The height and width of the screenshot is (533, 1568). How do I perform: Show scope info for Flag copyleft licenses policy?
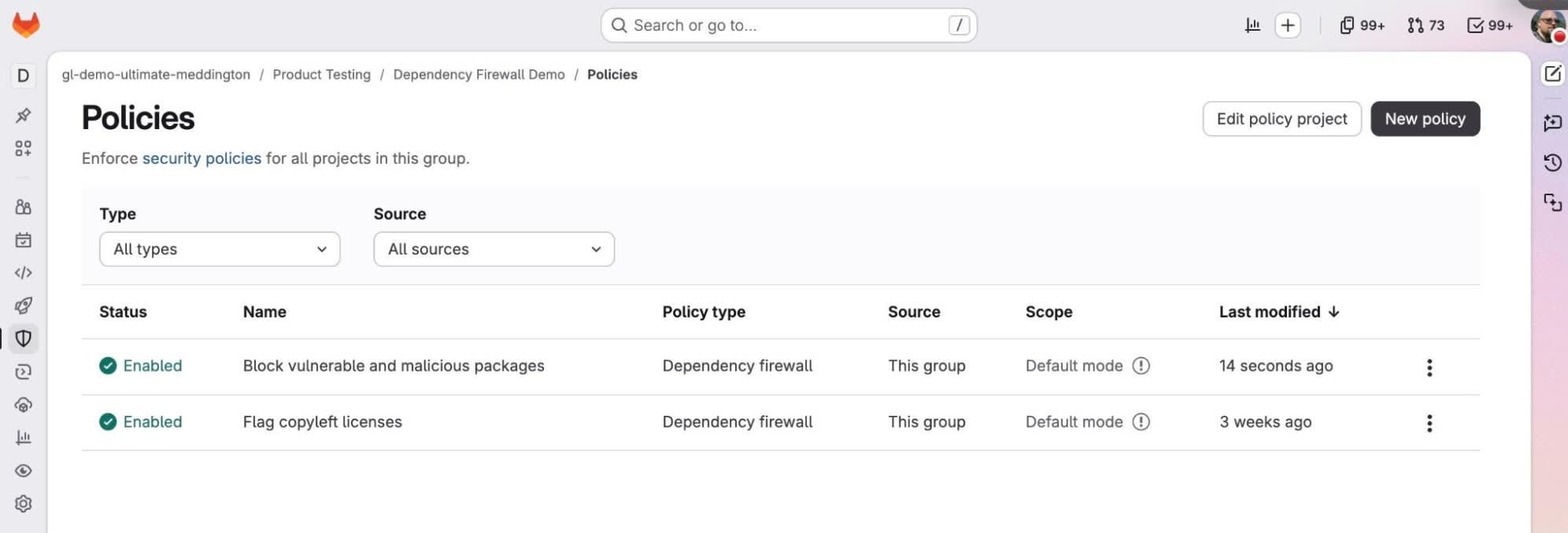(x=1141, y=422)
